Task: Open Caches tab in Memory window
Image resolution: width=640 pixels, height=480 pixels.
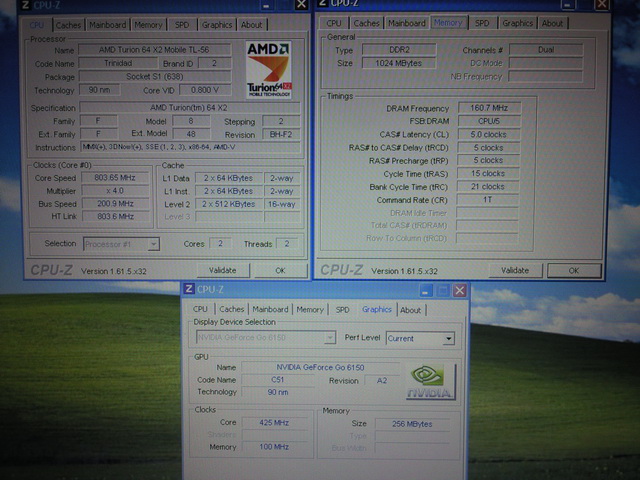Action: 366,23
